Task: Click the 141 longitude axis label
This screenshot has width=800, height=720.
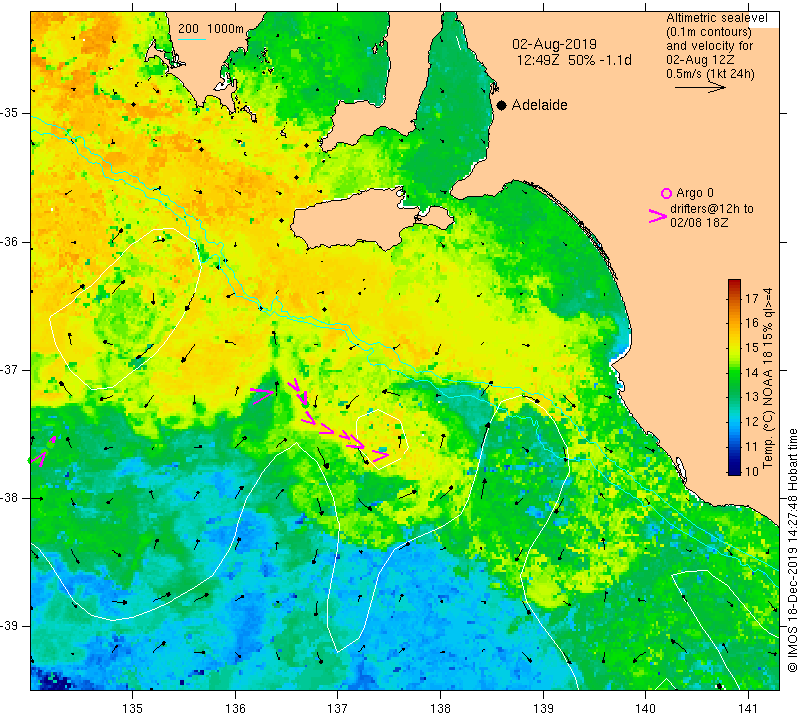Action: tap(748, 709)
